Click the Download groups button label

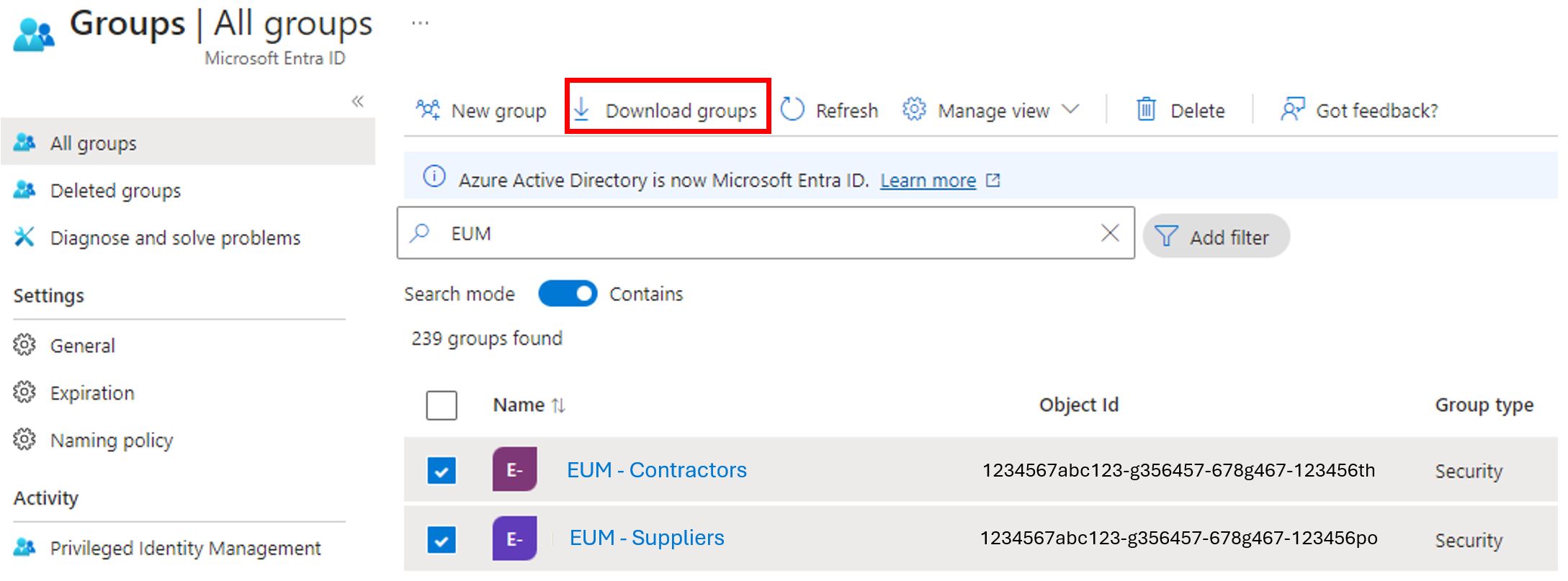tap(681, 111)
